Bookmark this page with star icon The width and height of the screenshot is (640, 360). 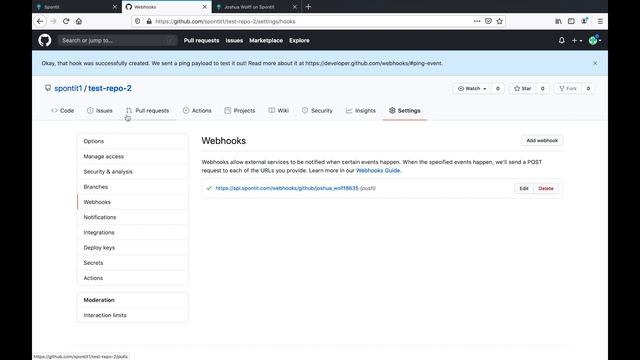(x=500, y=21)
